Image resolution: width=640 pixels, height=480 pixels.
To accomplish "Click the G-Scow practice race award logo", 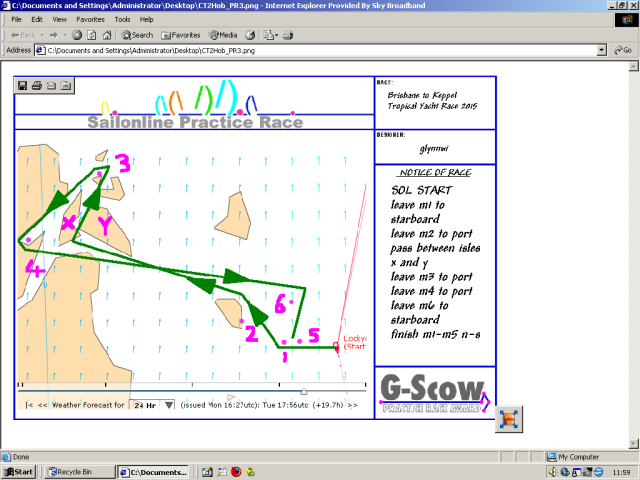I will [x=435, y=393].
